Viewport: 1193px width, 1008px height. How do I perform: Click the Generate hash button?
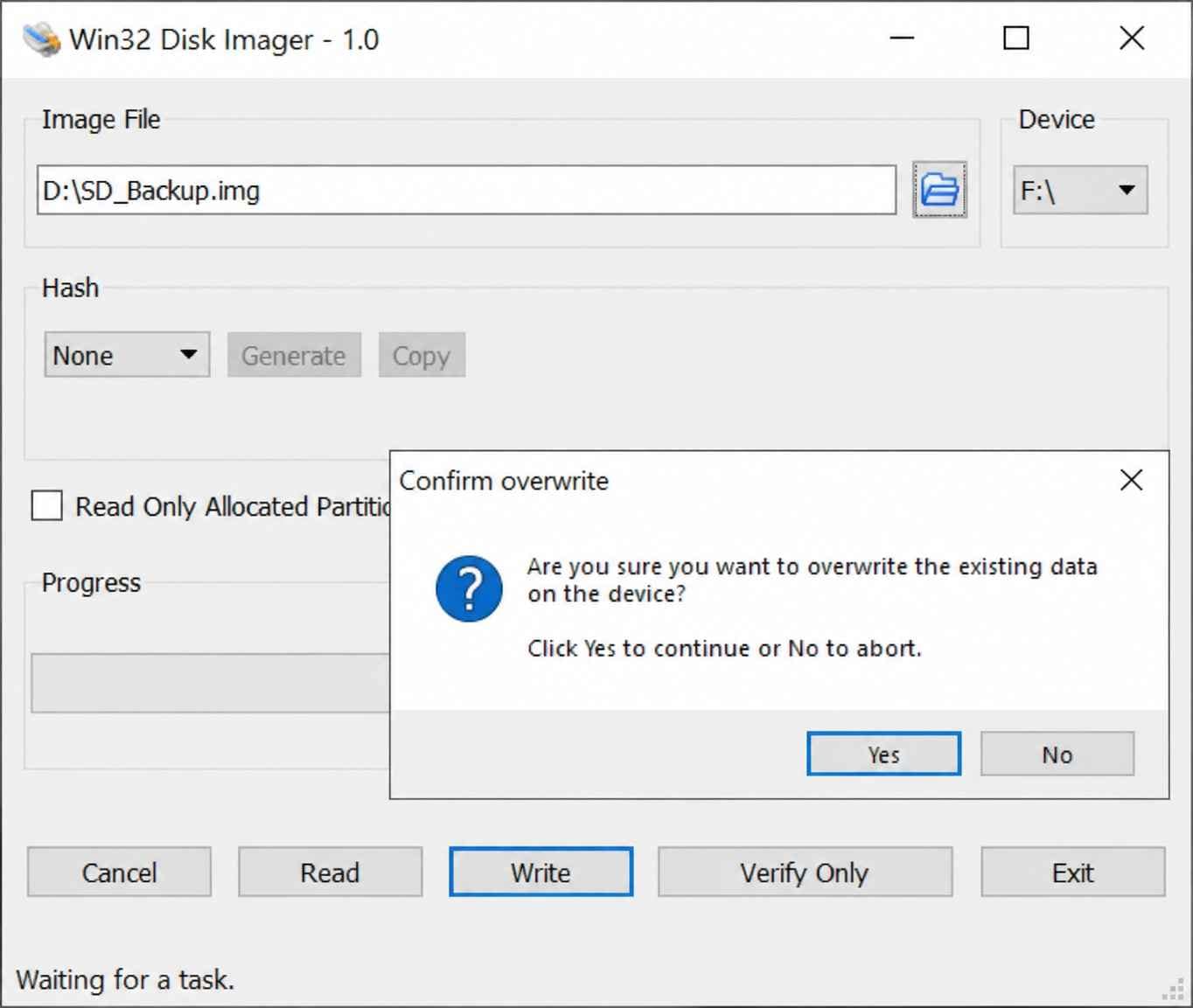pos(294,355)
